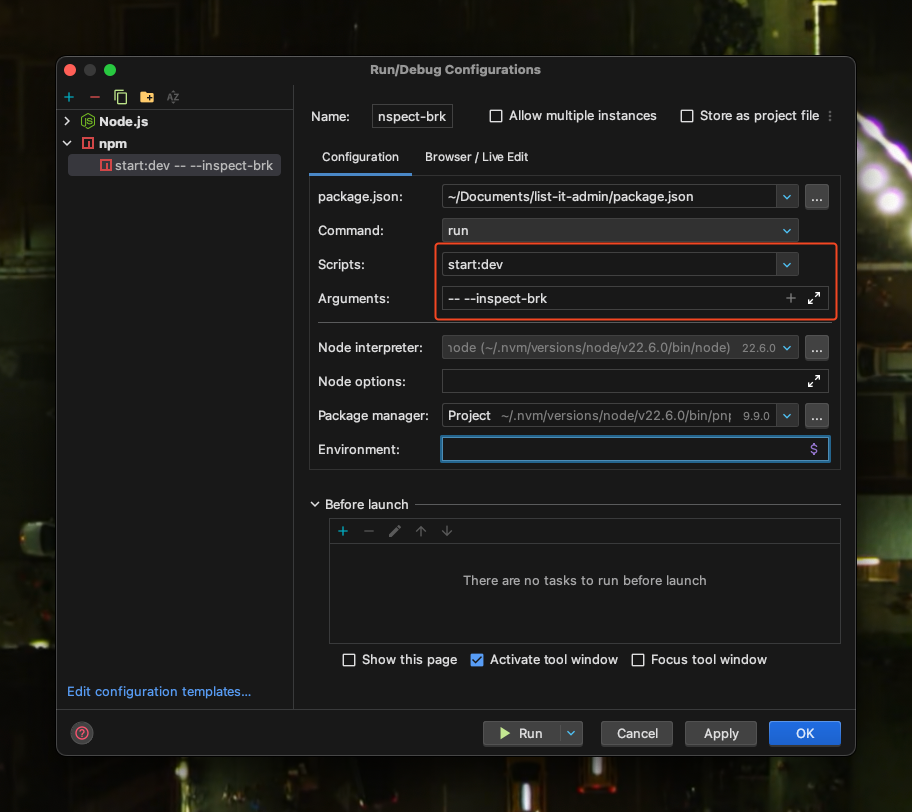Screen dimensions: 912x812
Task: Click the add-task plus icon in Before launch
Action: coord(343,531)
